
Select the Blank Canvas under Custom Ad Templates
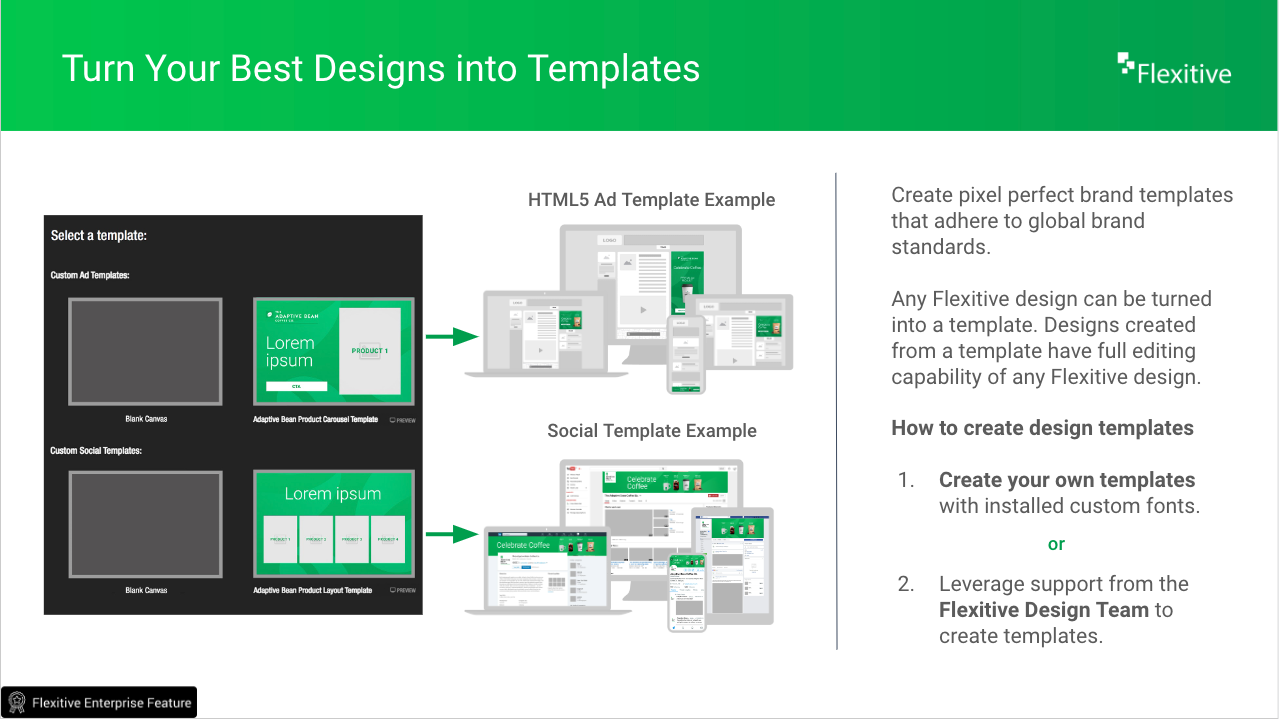point(145,351)
